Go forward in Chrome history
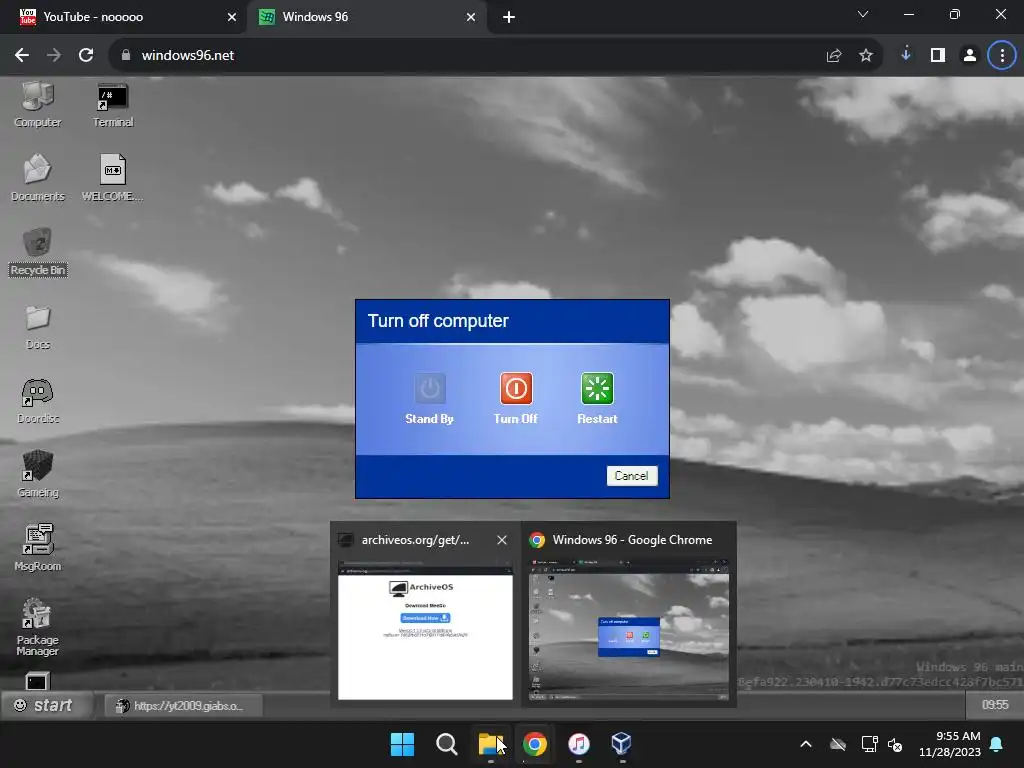1024x768 pixels. (54, 56)
